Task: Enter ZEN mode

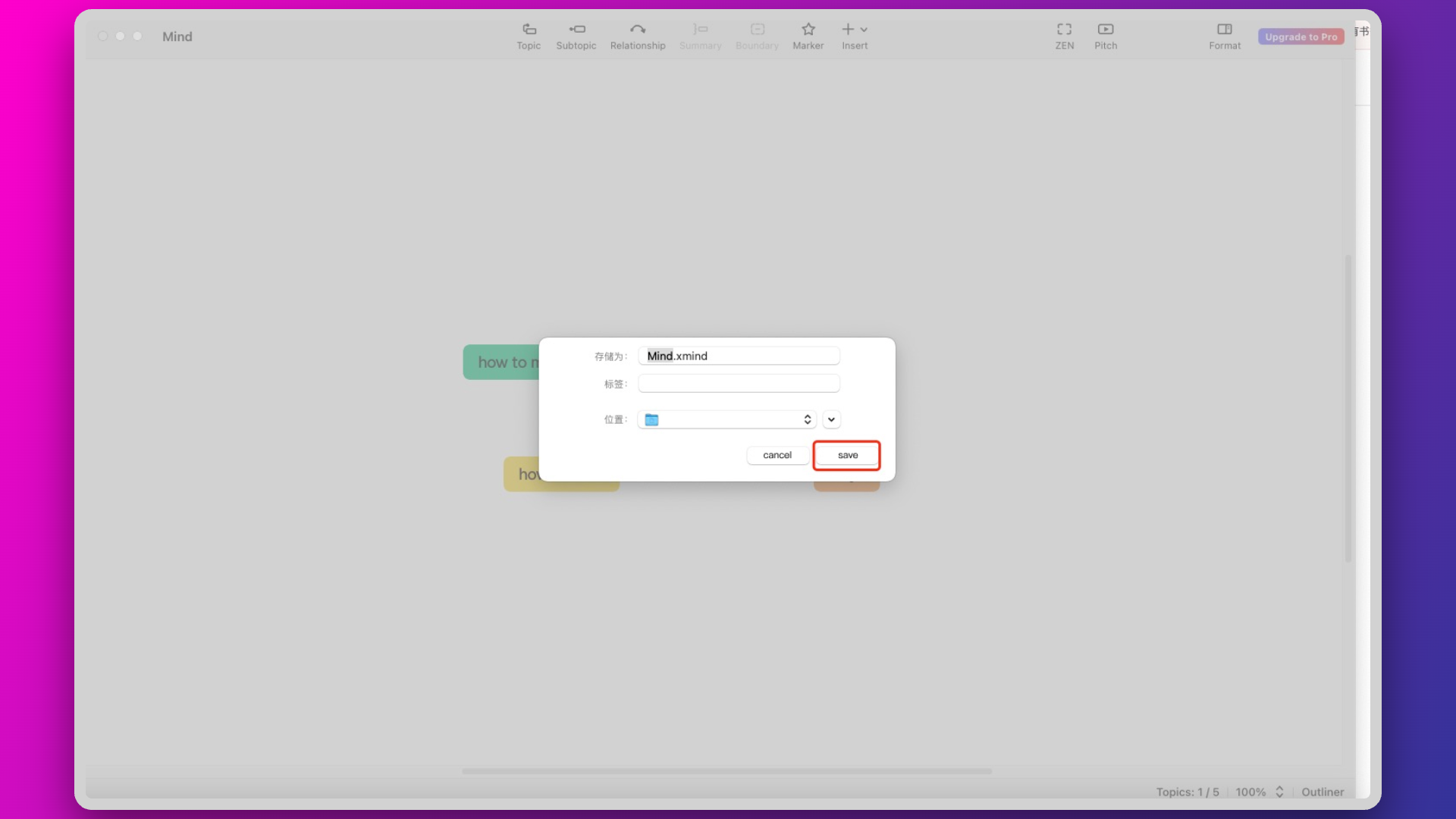Action: (1065, 36)
